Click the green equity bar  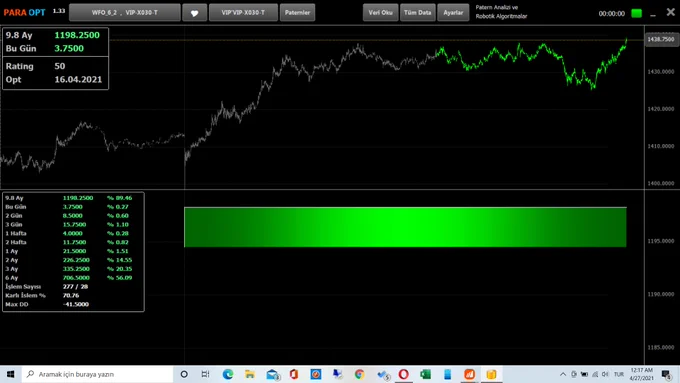coord(405,227)
